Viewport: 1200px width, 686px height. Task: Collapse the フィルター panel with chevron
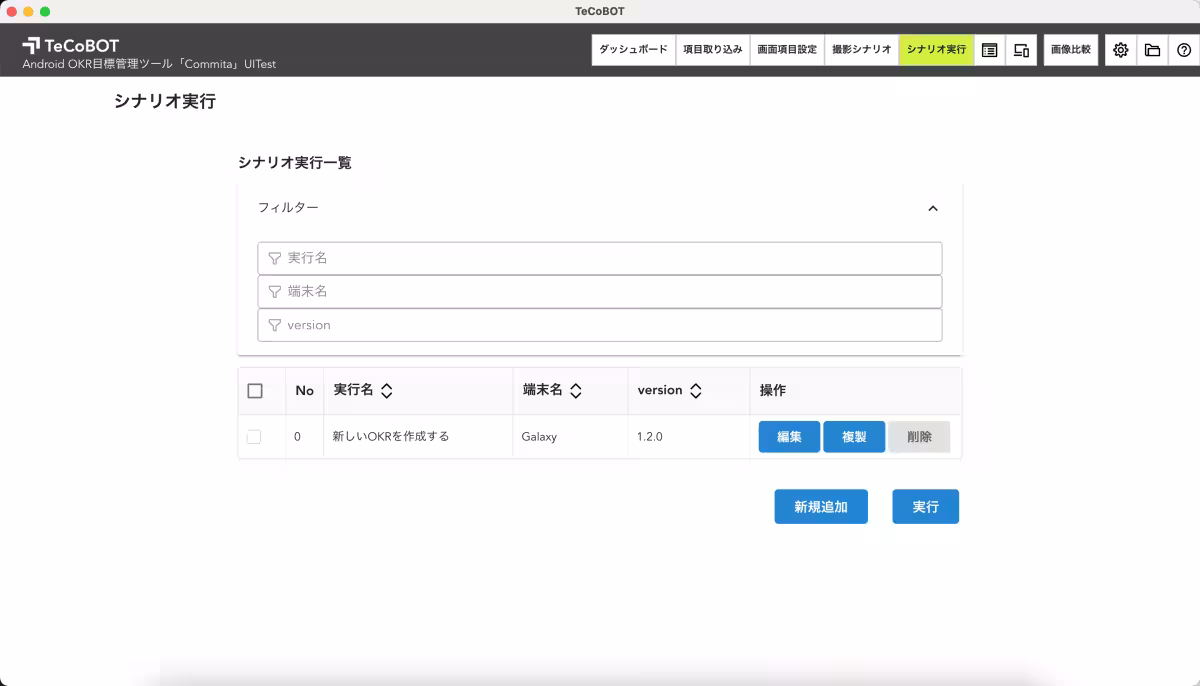[x=932, y=208]
